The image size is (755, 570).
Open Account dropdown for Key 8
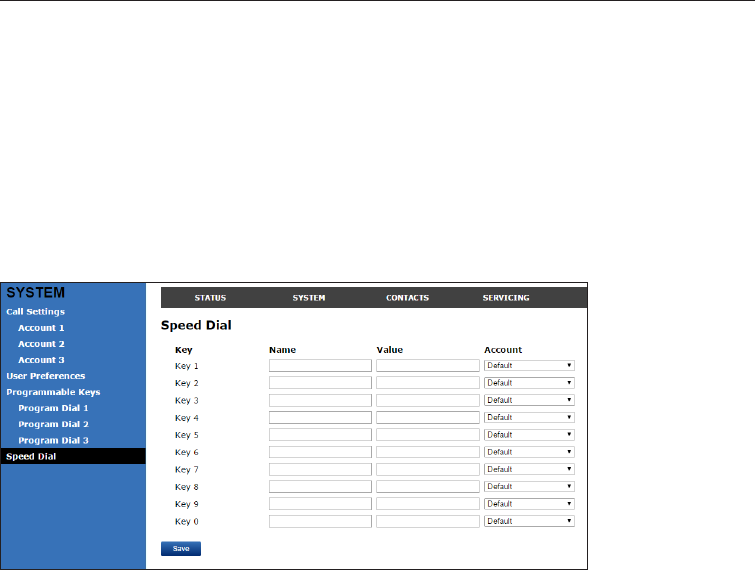coord(529,487)
